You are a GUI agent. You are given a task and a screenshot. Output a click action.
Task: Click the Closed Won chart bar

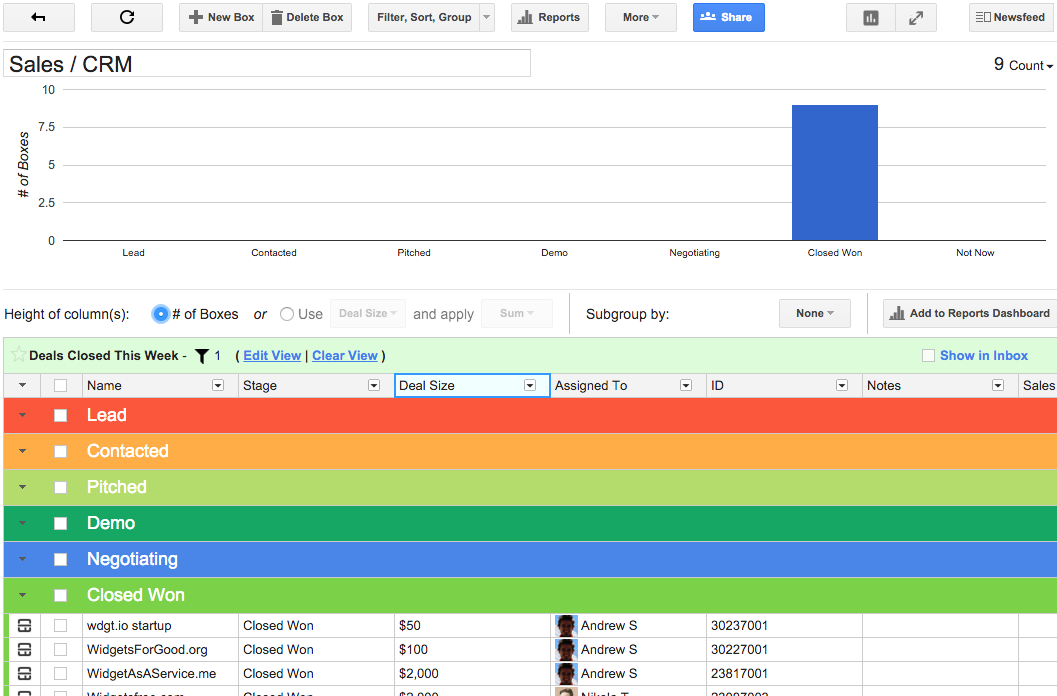tap(835, 173)
